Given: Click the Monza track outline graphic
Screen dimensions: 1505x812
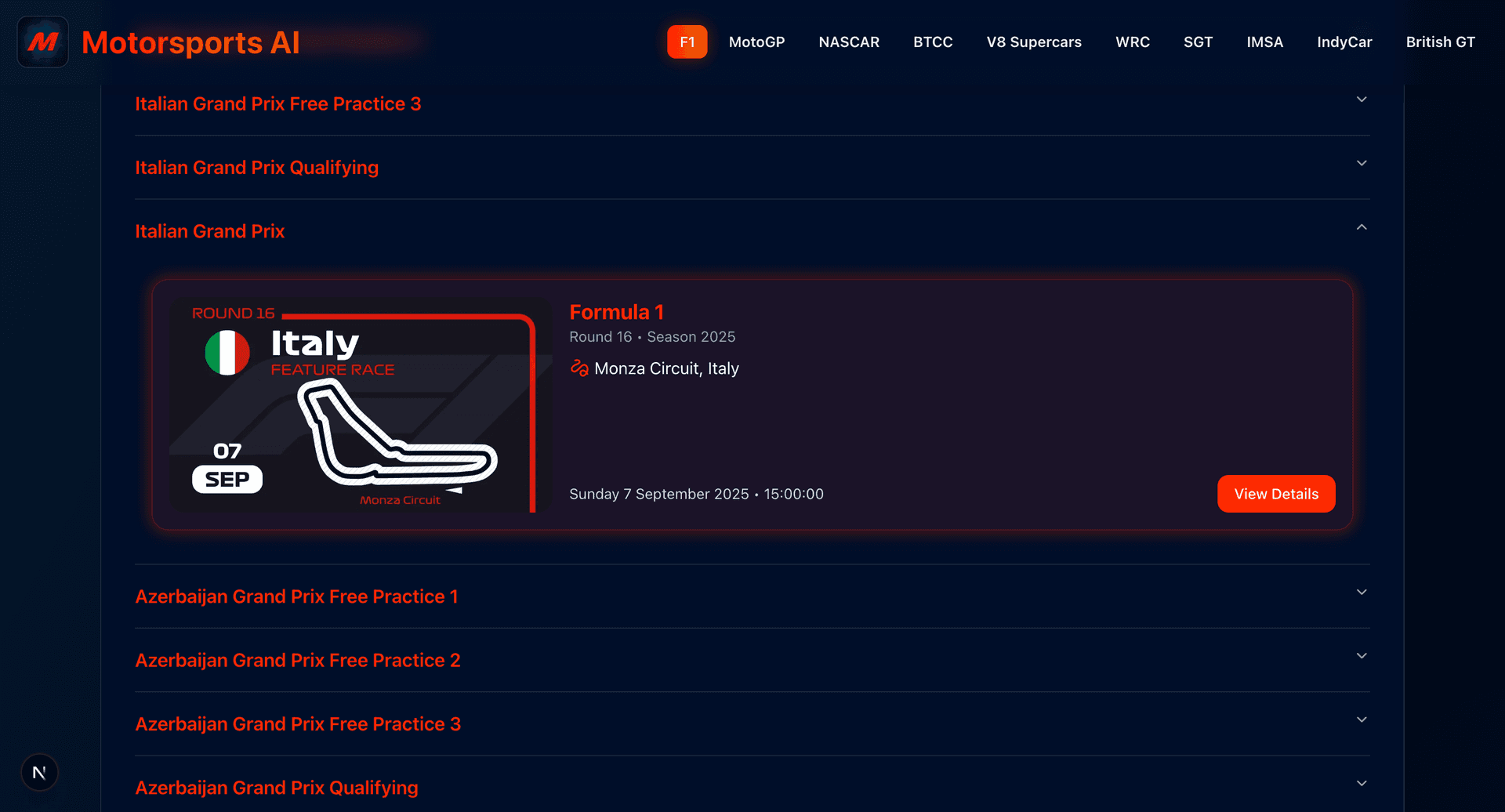Looking at the screenshot, I should point(396,433).
